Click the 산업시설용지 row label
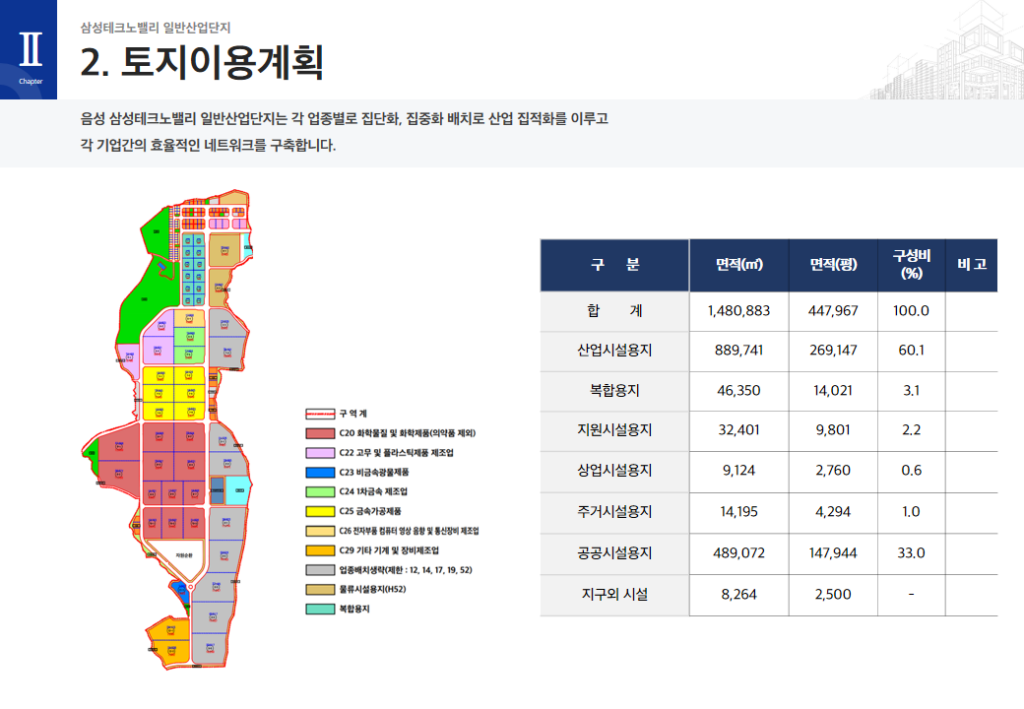 pos(614,351)
